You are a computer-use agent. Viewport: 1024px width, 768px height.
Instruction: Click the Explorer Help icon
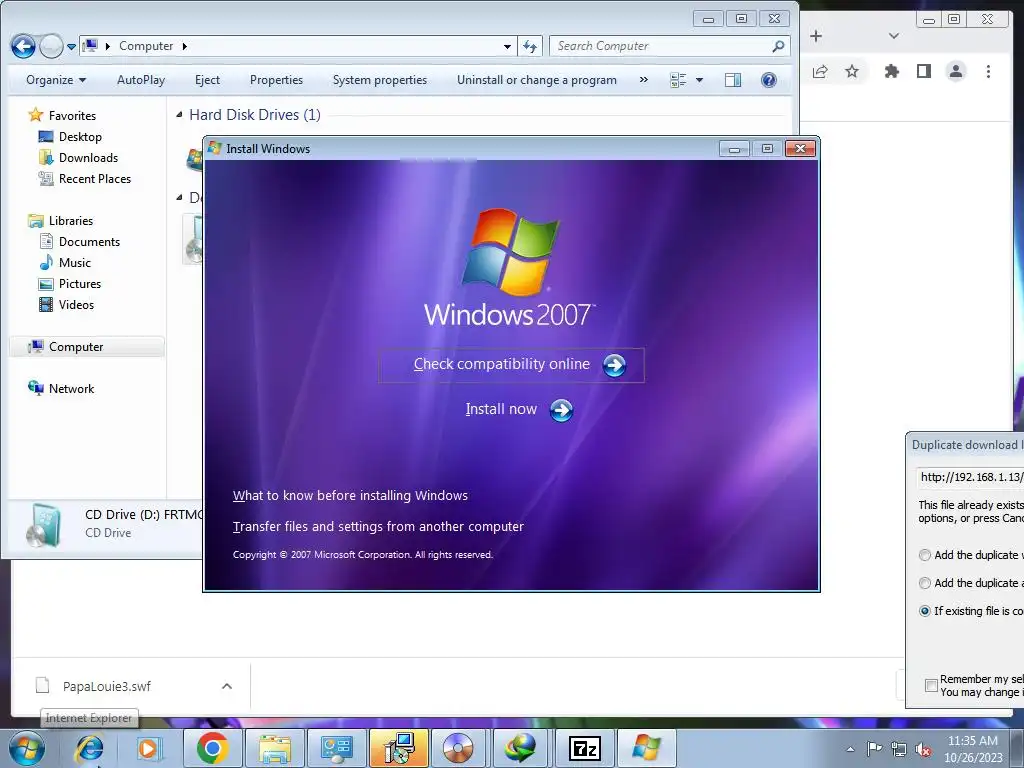coord(769,80)
